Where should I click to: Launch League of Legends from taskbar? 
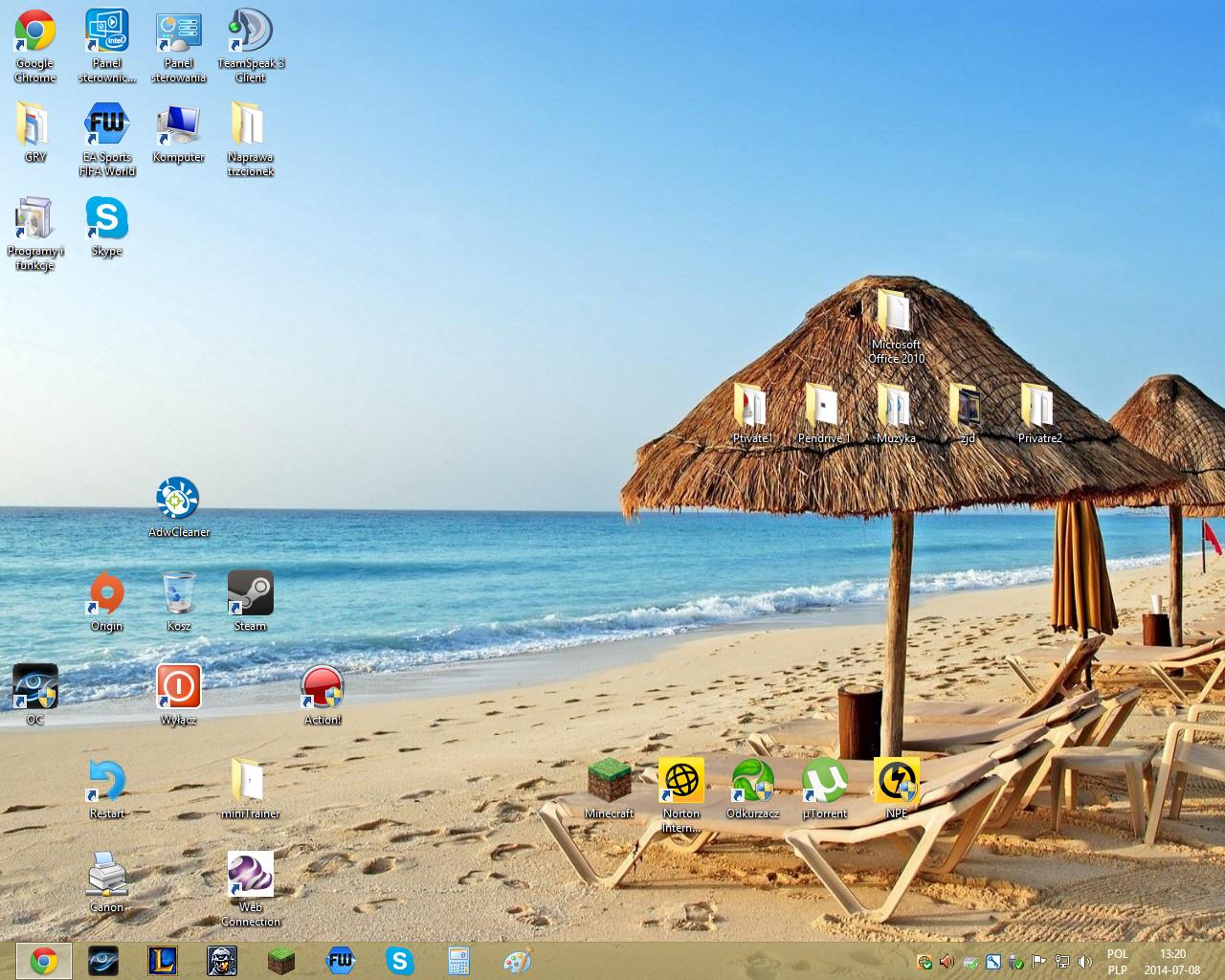click(x=163, y=961)
